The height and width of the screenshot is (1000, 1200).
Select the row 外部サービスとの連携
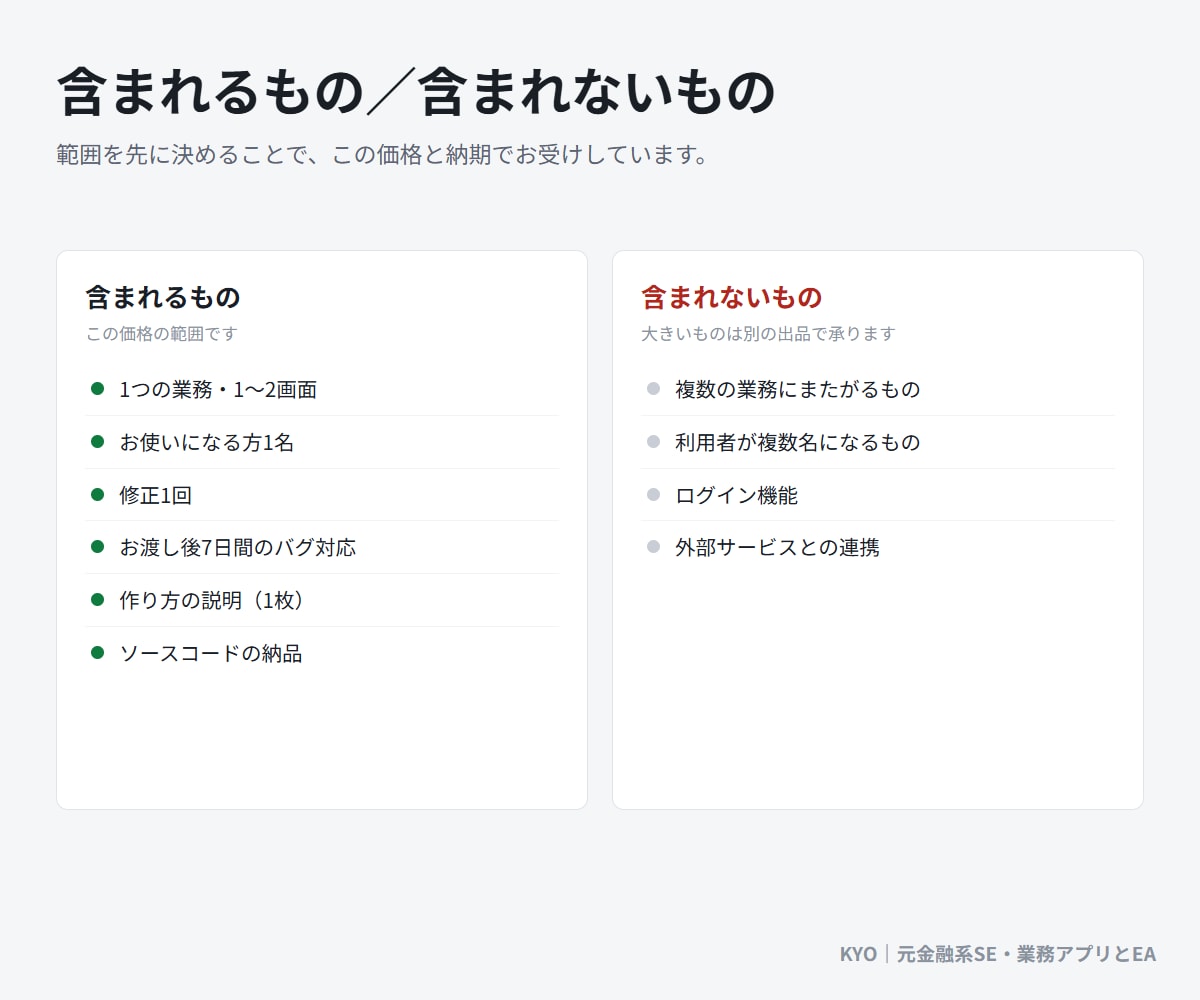point(878,547)
